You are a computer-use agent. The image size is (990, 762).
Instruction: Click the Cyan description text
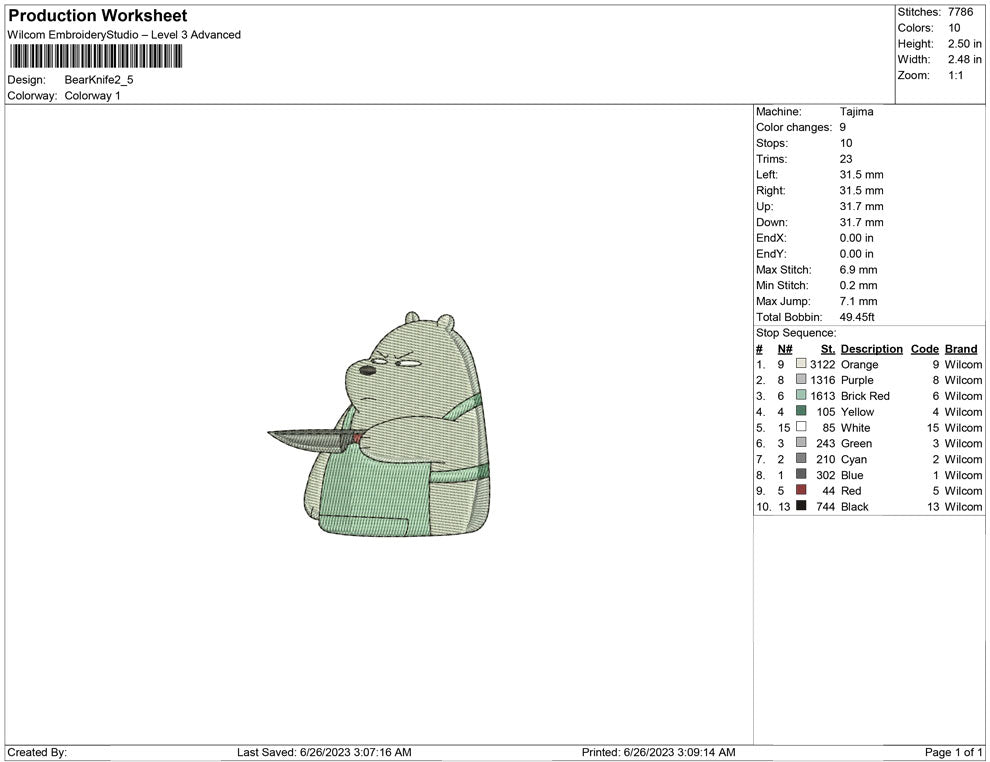854,459
